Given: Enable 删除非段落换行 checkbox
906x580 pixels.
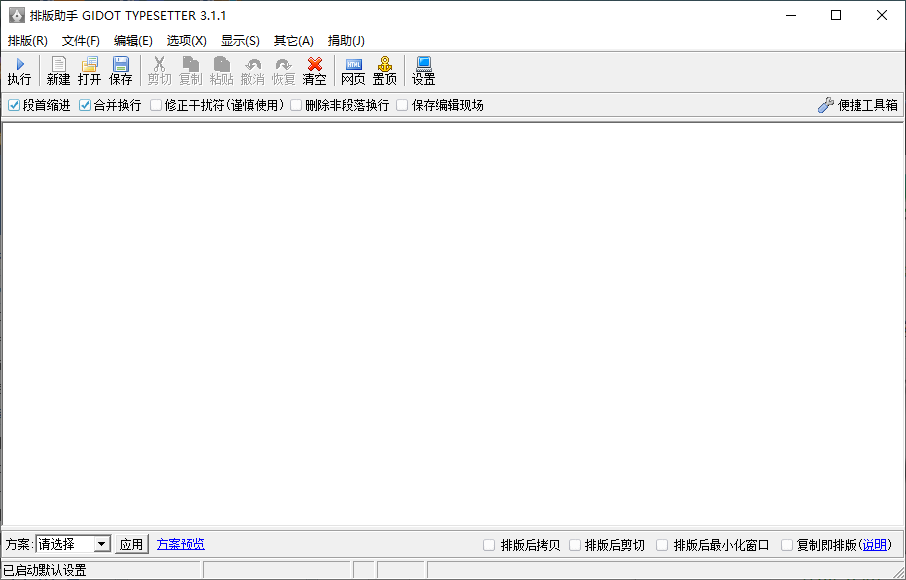Looking at the screenshot, I should pos(296,105).
